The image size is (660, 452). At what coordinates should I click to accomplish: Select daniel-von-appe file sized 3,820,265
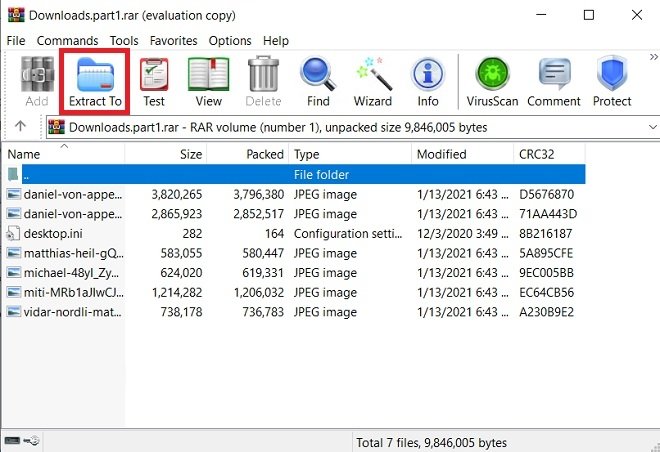coord(295,194)
